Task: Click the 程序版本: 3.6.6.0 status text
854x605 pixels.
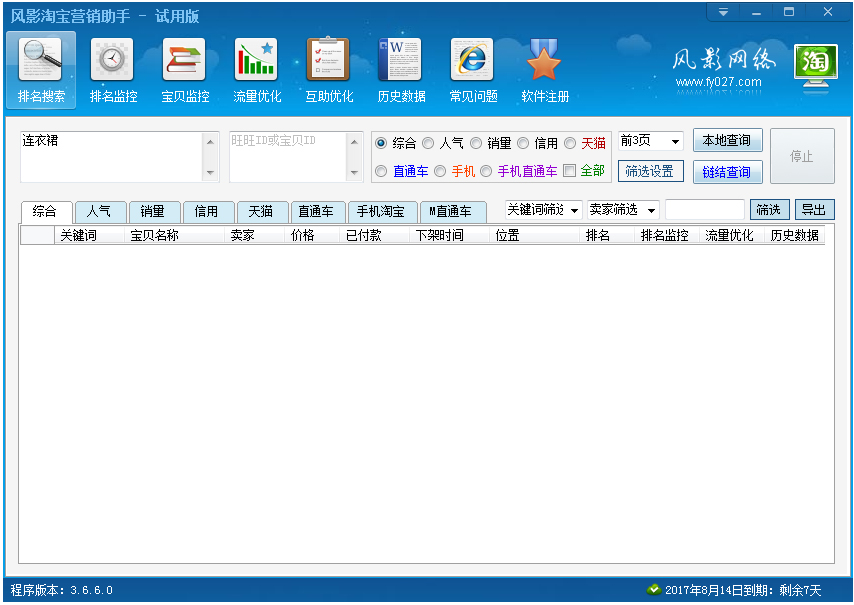Action: (62, 590)
